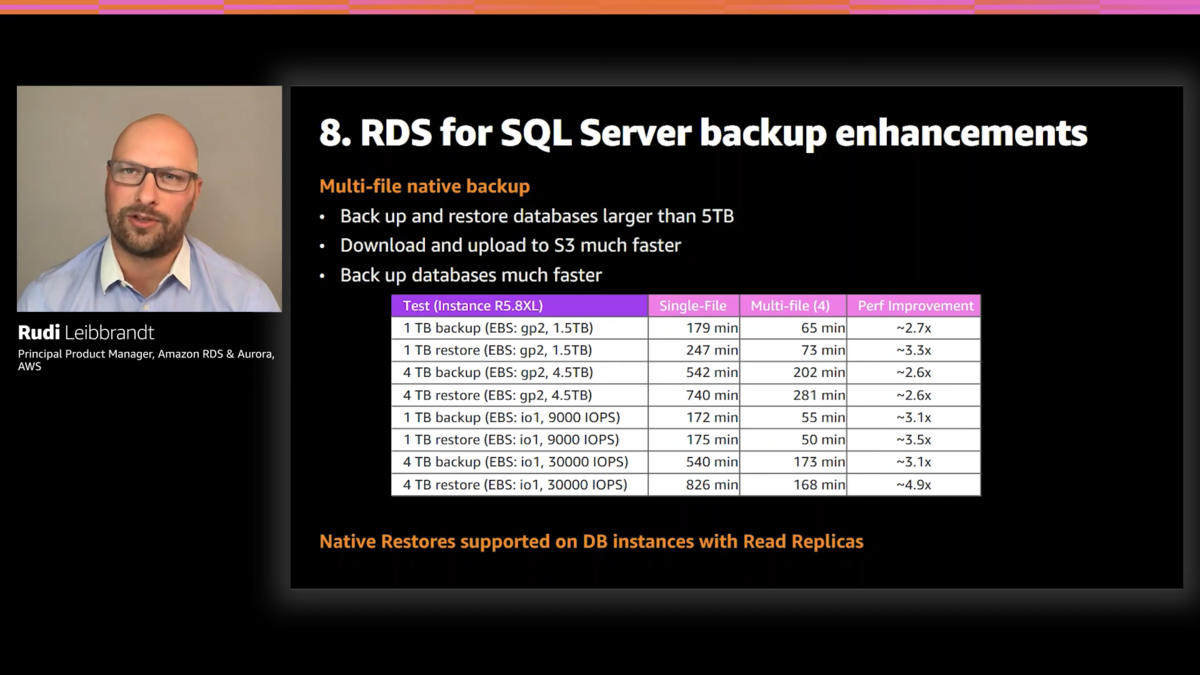Image resolution: width=1200 pixels, height=675 pixels.
Task: Click the '542 min' cell
Action: tap(694, 372)
